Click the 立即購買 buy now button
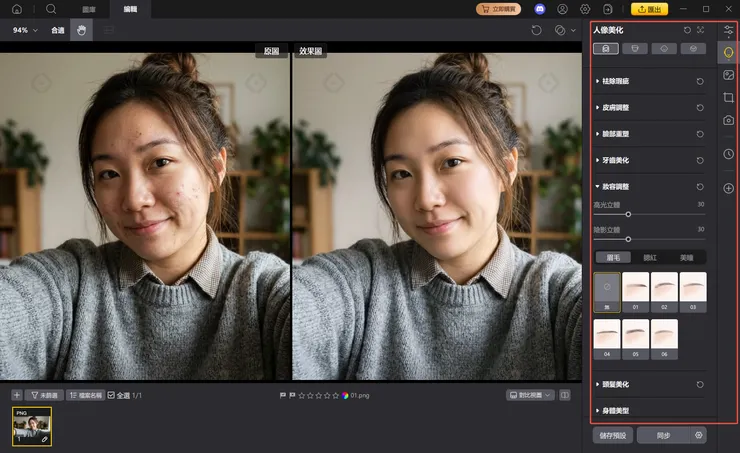The height and width of the screenshot is (453, 740). click(498, 9)
